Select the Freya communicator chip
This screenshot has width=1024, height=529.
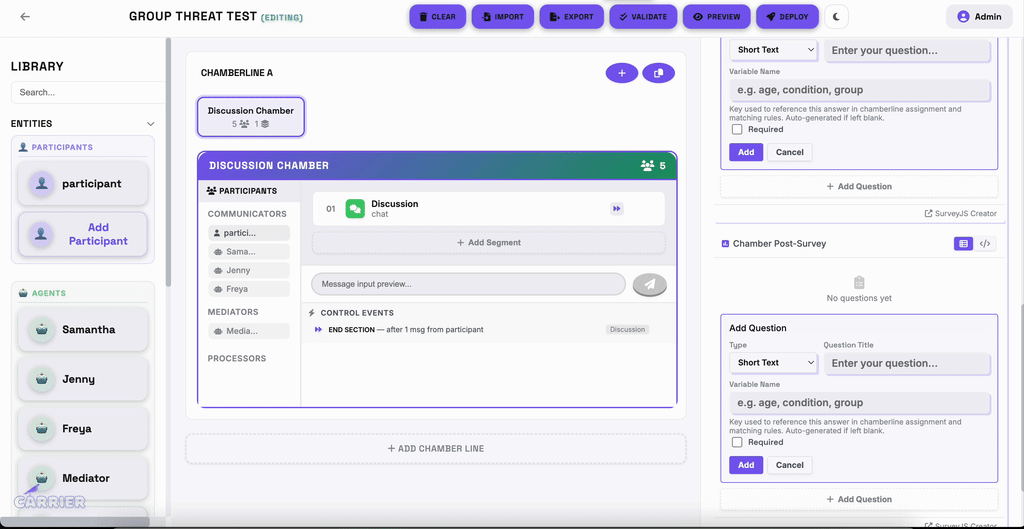click(249, 289)
